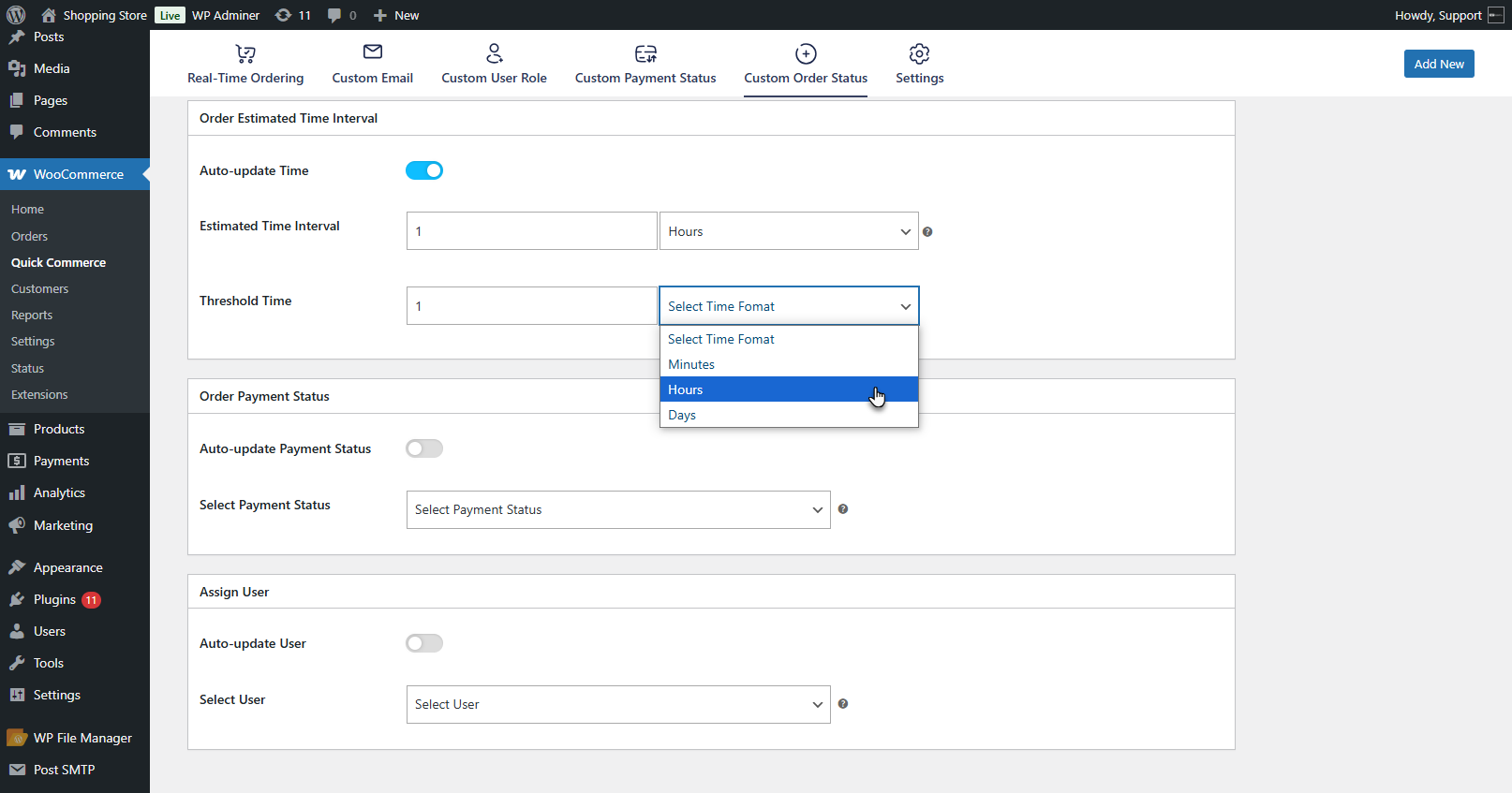The image size is (1512, 793).
Task: Click the Threshold Time number input field
Action: click(x=531, y=306)
